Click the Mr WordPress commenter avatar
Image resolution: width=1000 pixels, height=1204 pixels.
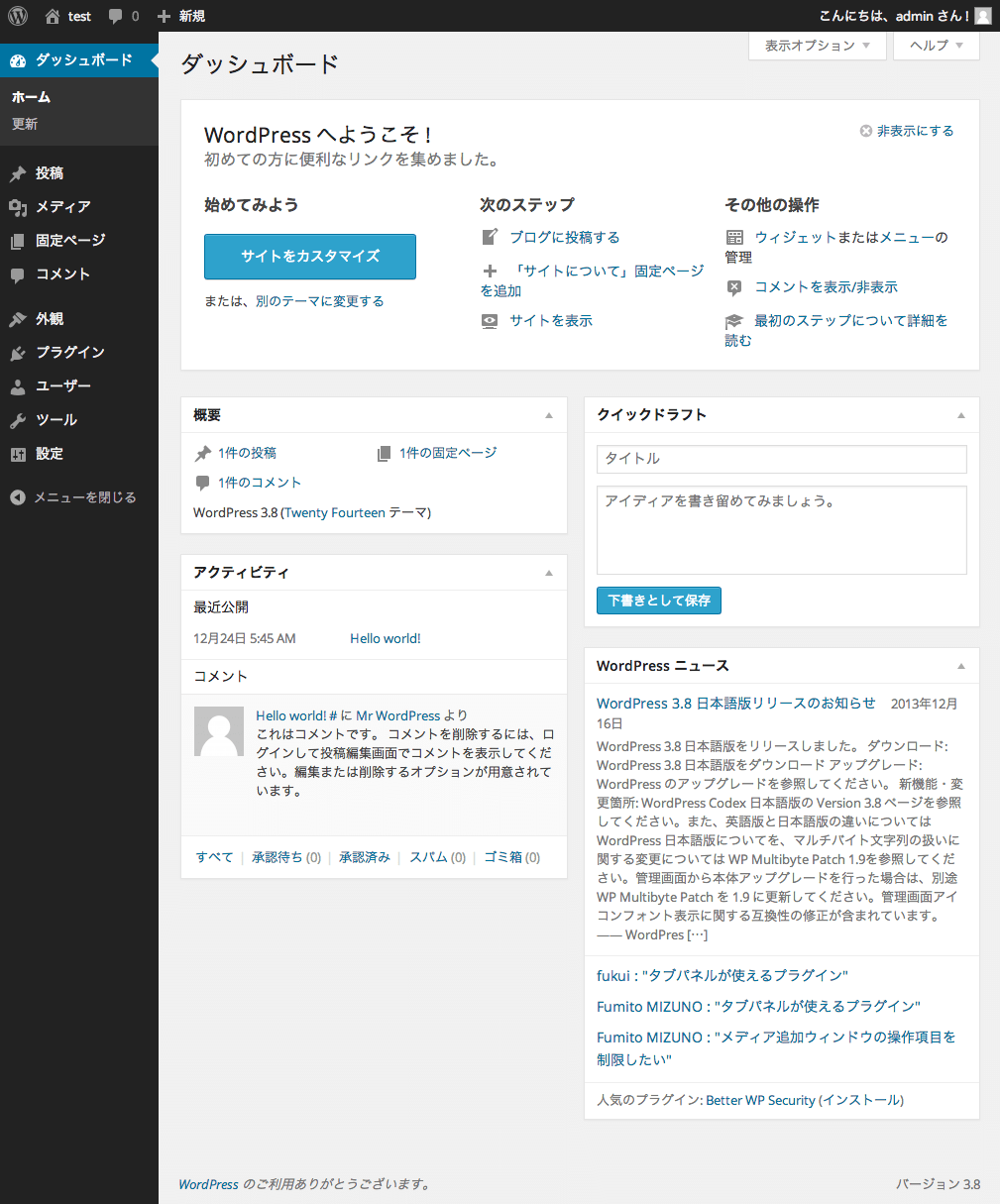coord(219,731)
